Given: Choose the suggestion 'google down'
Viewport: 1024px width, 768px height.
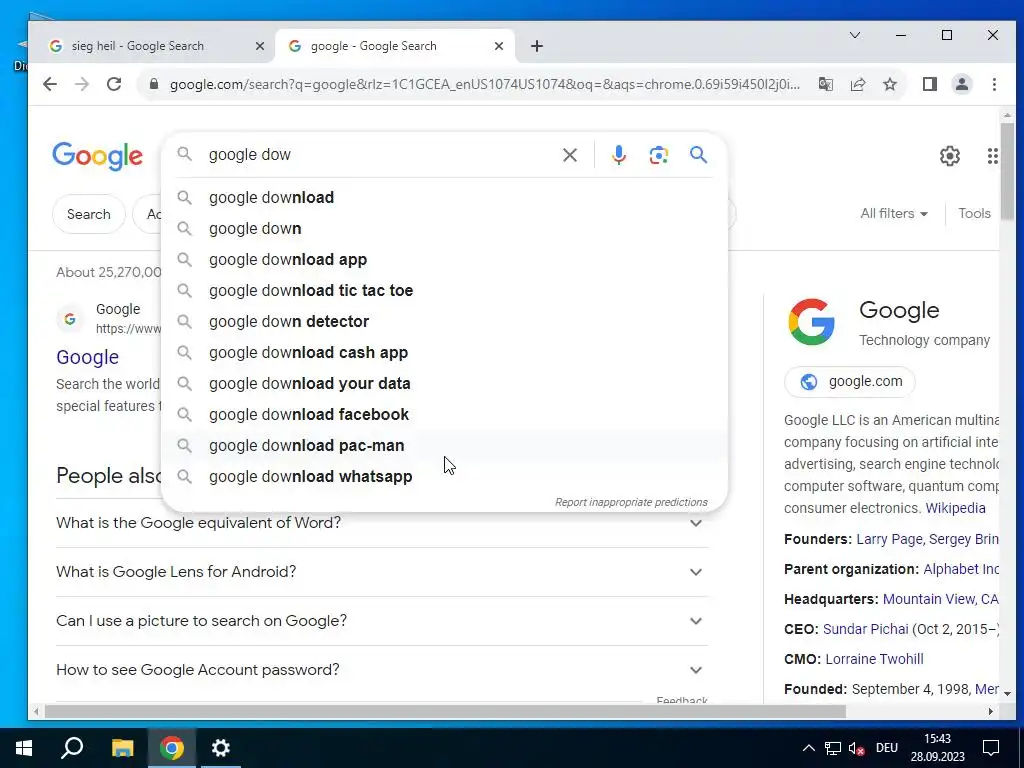Looking at the screenshot, I should 444,229.
